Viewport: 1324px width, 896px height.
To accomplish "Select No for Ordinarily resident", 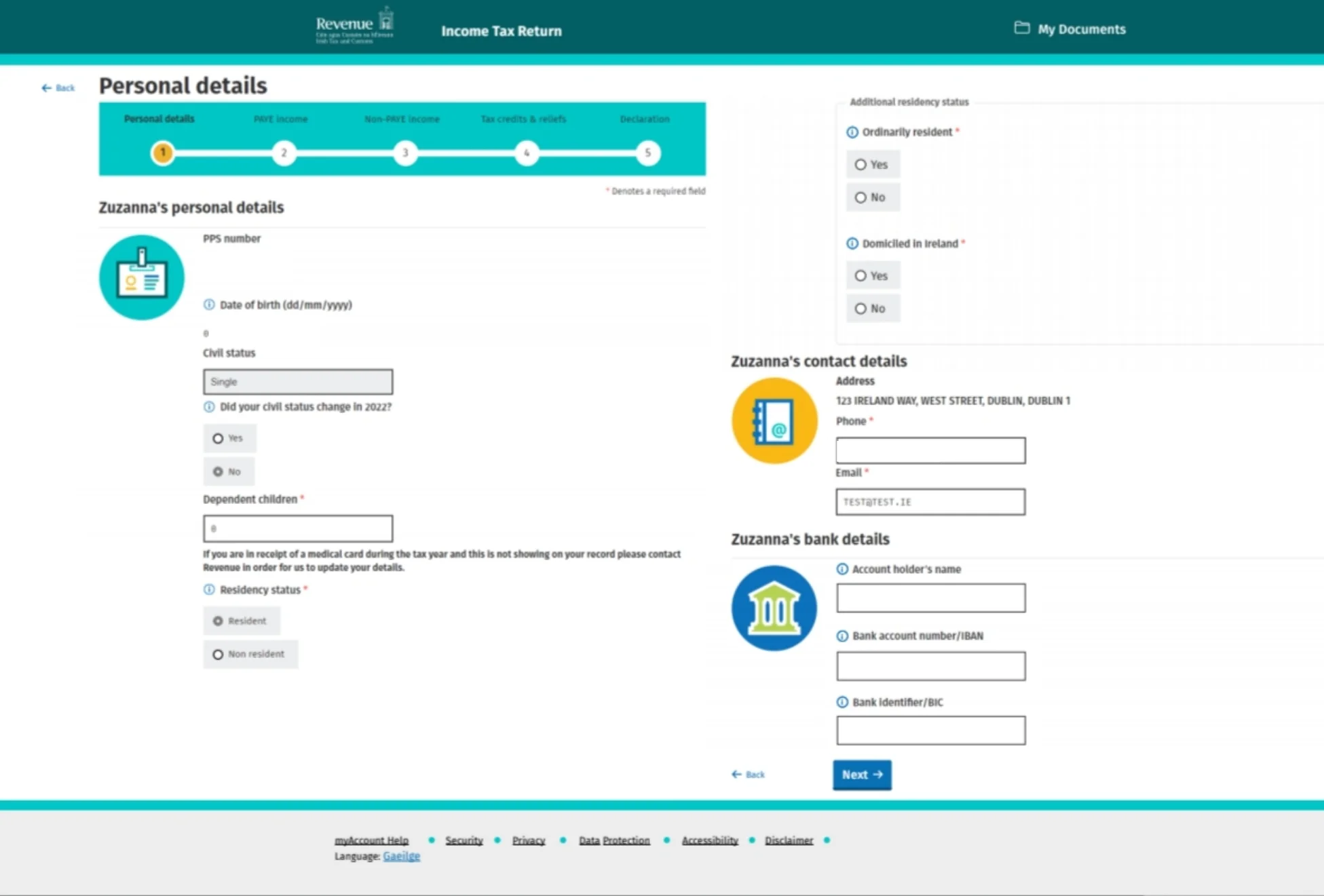I will click(860, 197).
